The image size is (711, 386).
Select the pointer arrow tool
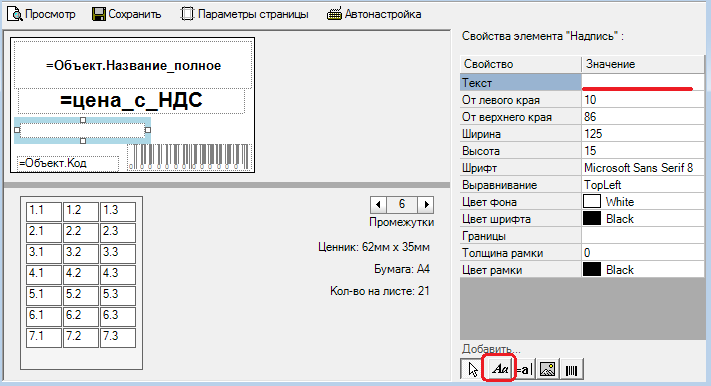pos(472,369)
